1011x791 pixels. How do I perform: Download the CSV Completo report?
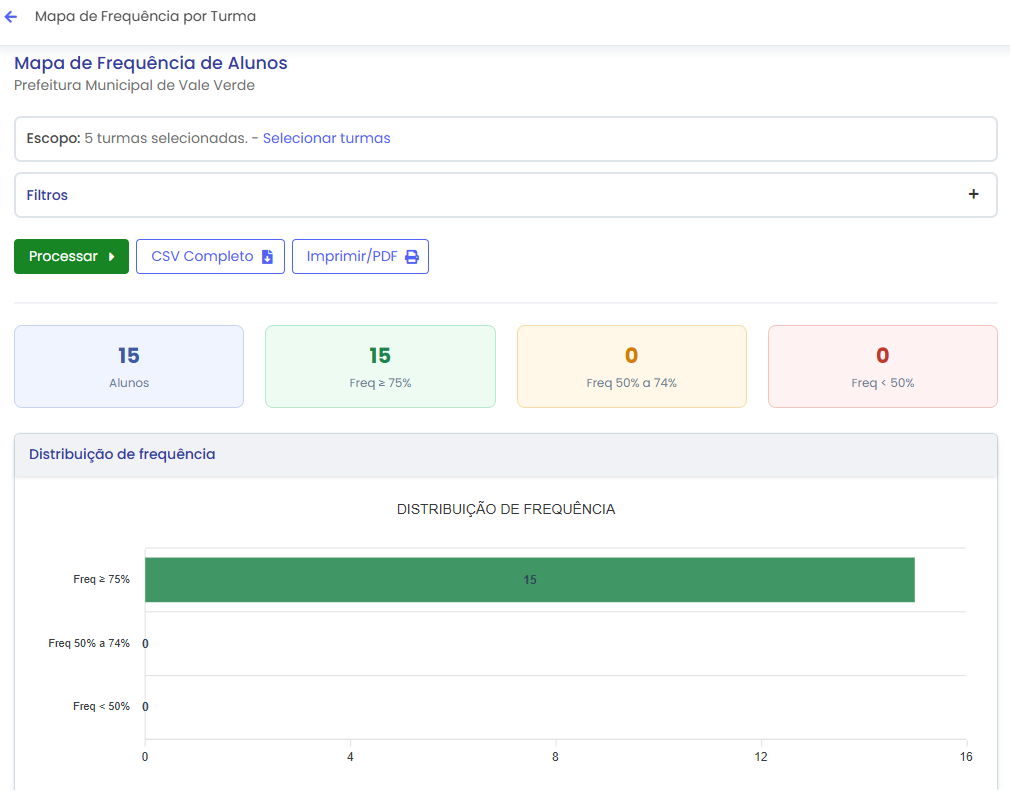point(210,257)
